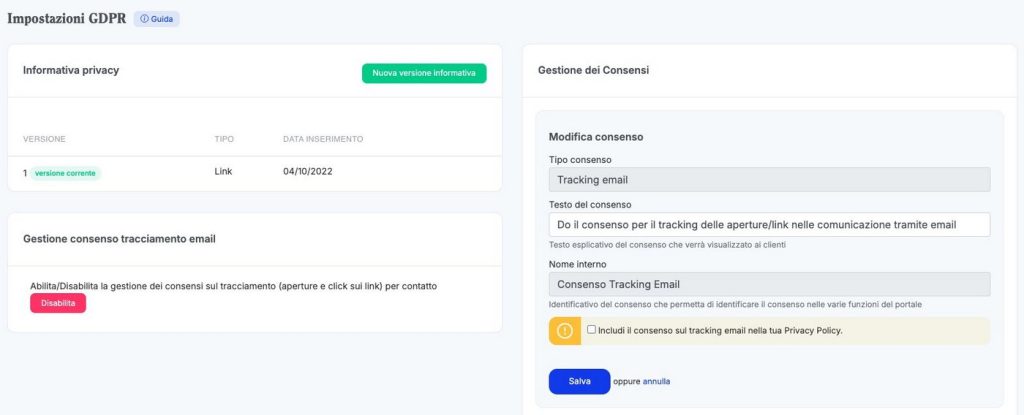Click the DATA INSERIMENTO column header
Viewport: 1024px width, 415px height.
pyautogui.click(x=323, y=139)
